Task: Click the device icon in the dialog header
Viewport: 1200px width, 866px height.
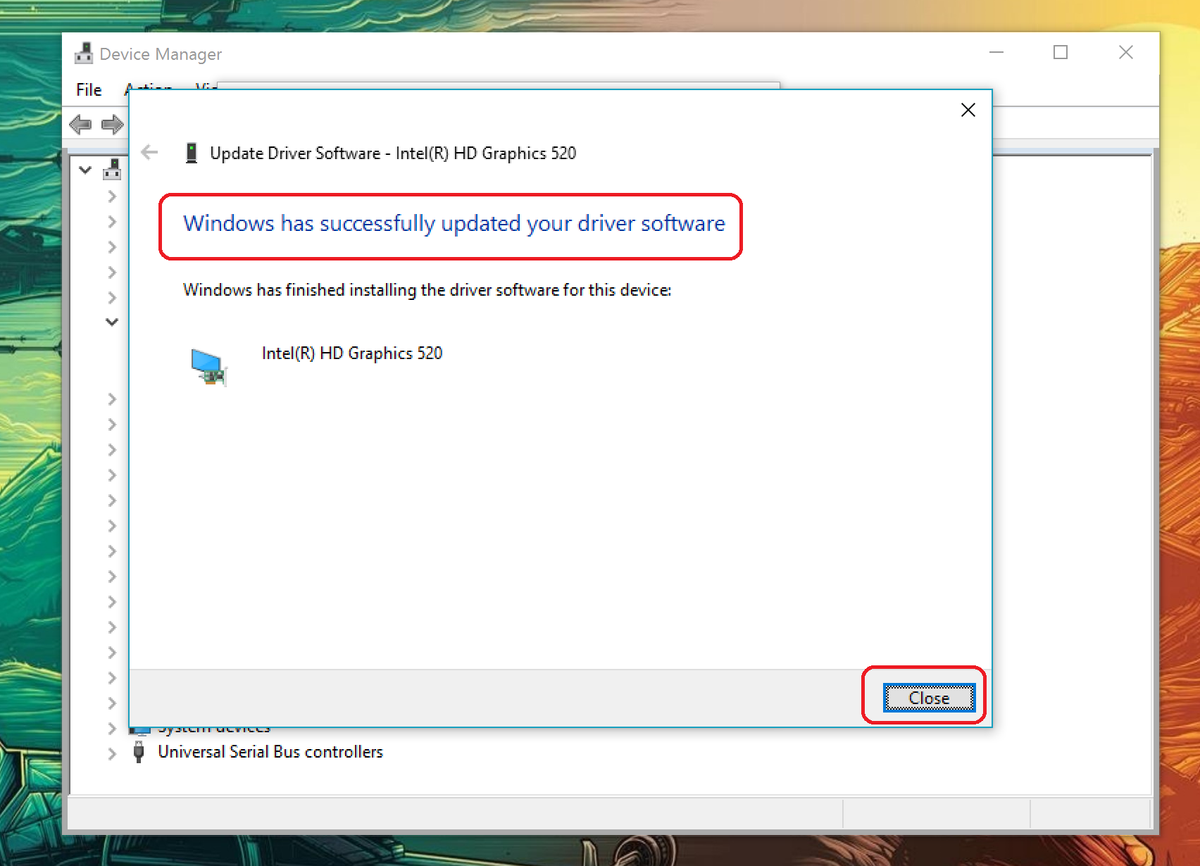Action: click(x=191, y=152)
